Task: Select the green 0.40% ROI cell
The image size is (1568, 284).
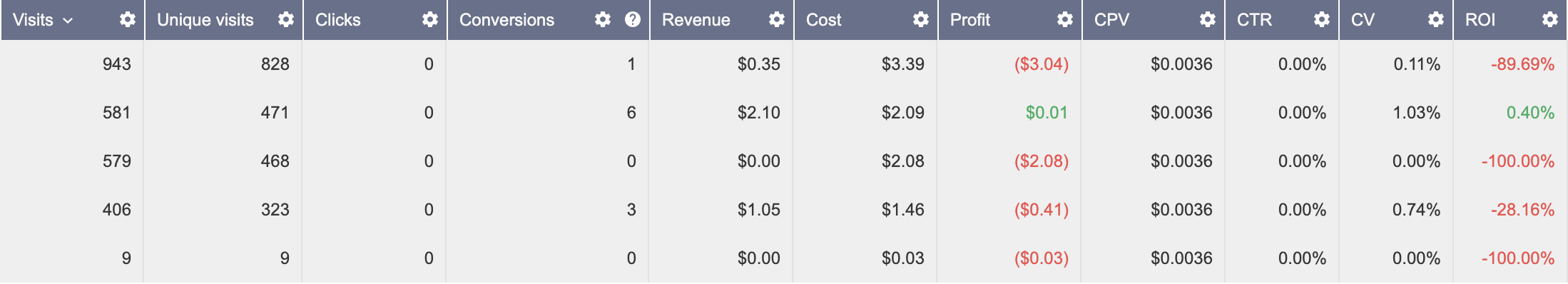Action: (x=1530, y=113)
